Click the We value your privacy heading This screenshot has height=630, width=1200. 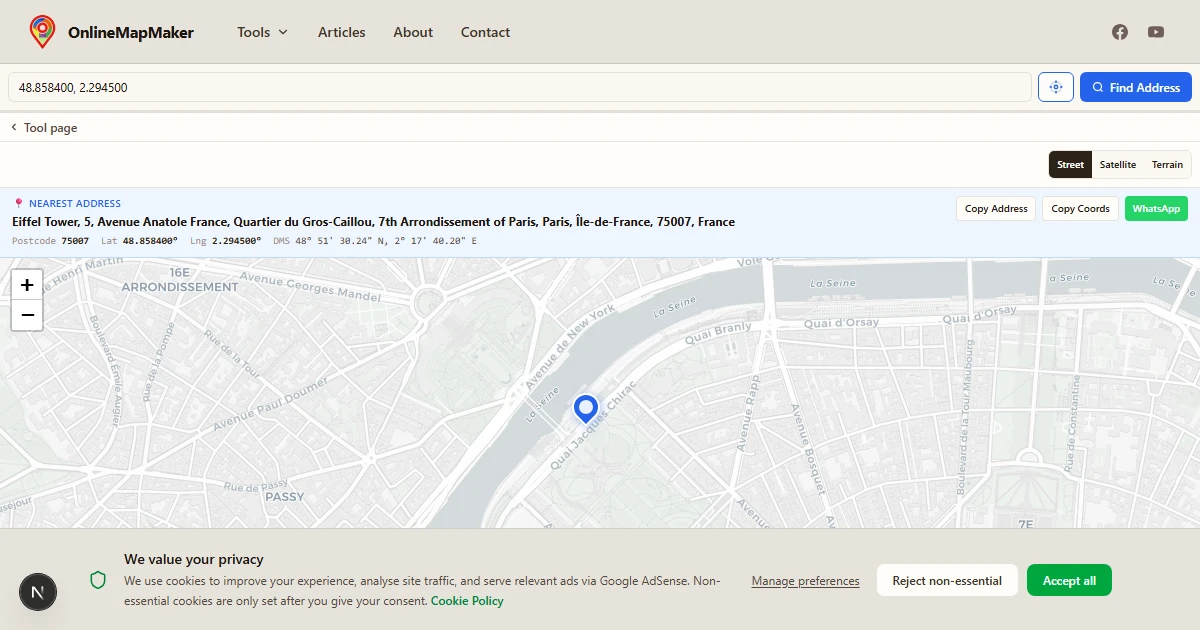tap(194, 559)
